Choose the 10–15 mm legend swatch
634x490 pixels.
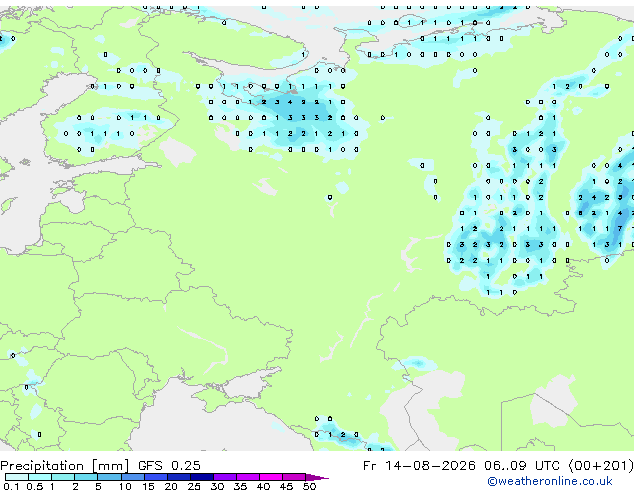(x=133, y=477)
